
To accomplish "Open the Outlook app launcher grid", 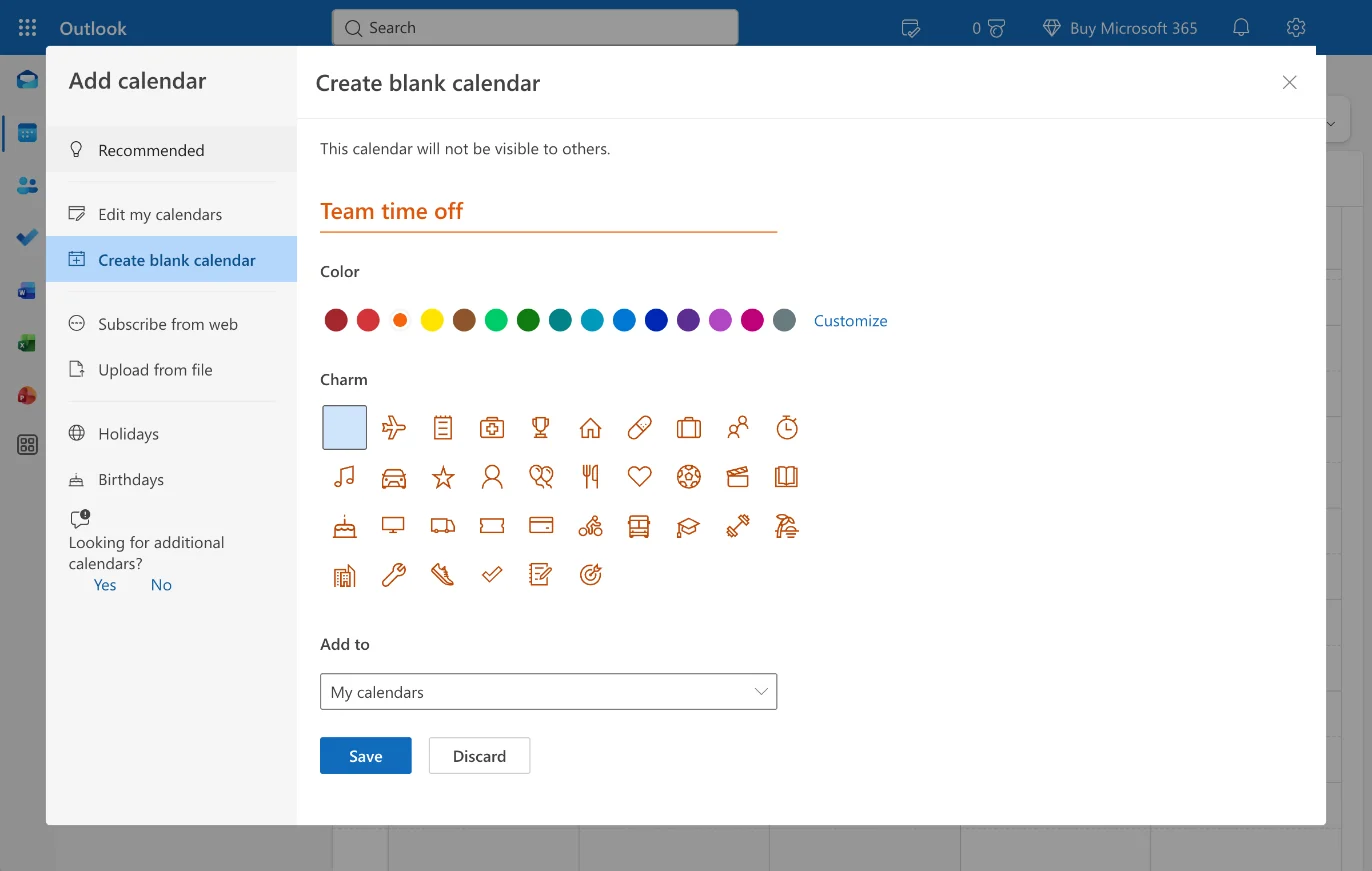I will pos(27,28).
